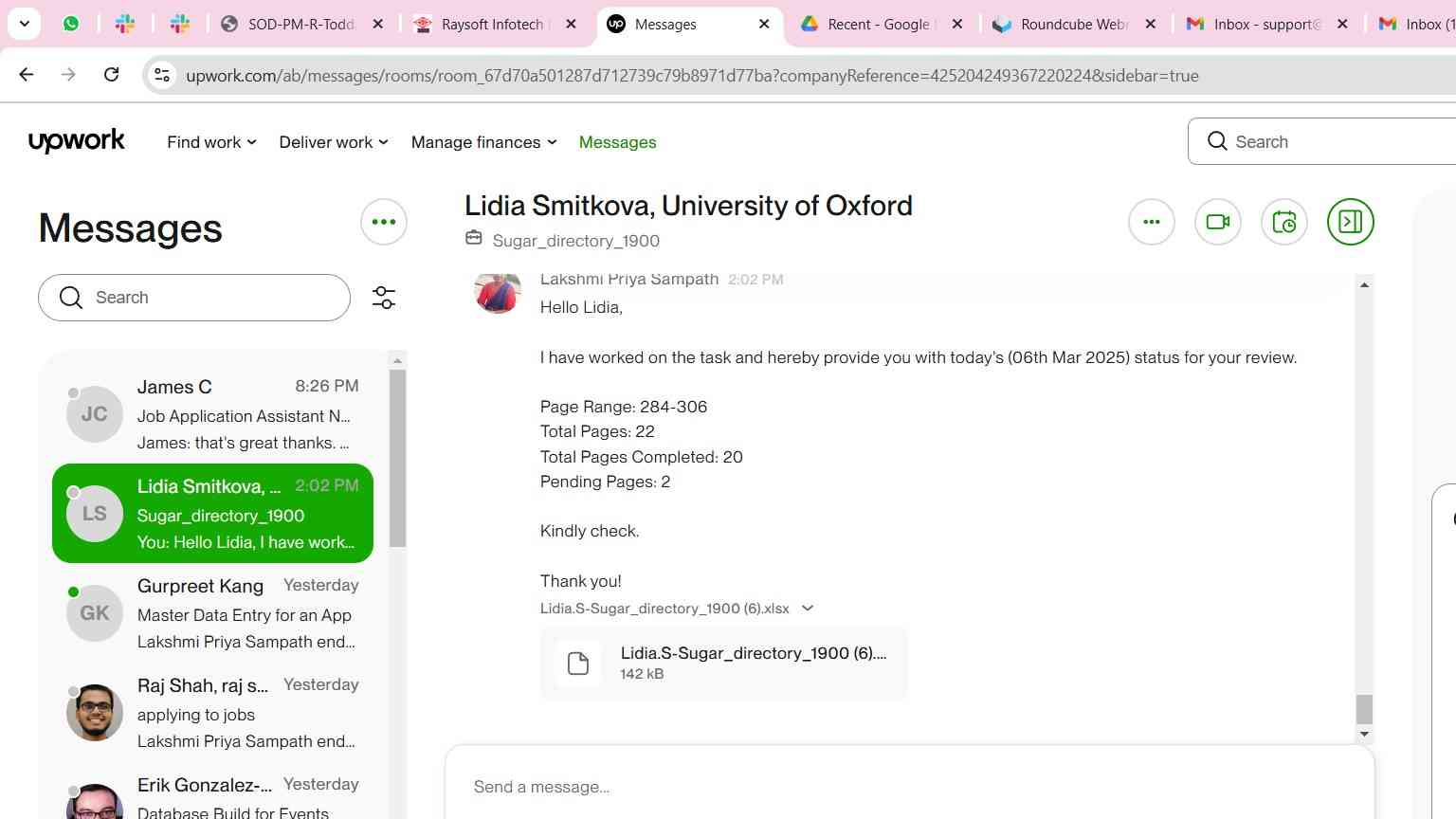This screenshot has width=1456, height=819.
Task: Click chat scrollbar thumb
Action: pyautogui.click(x=1364, y=709)
